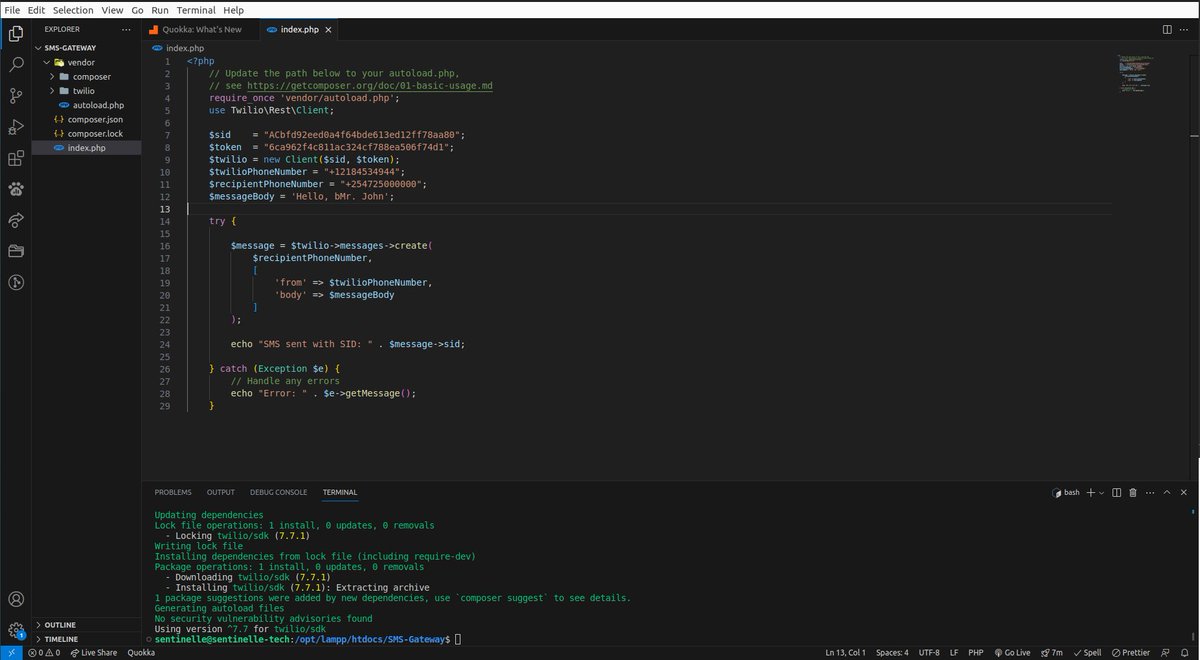This screenshot has width=1200, height=660.
Task: Open editor more actions ellipsis
Action: (x=1185, y=30)
